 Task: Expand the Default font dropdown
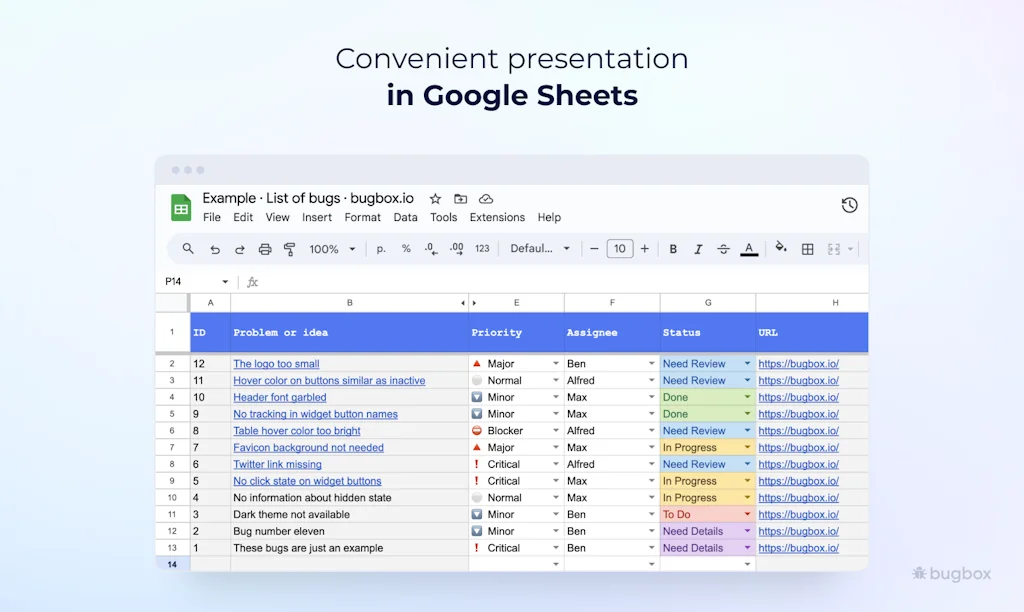click(540, 249)
